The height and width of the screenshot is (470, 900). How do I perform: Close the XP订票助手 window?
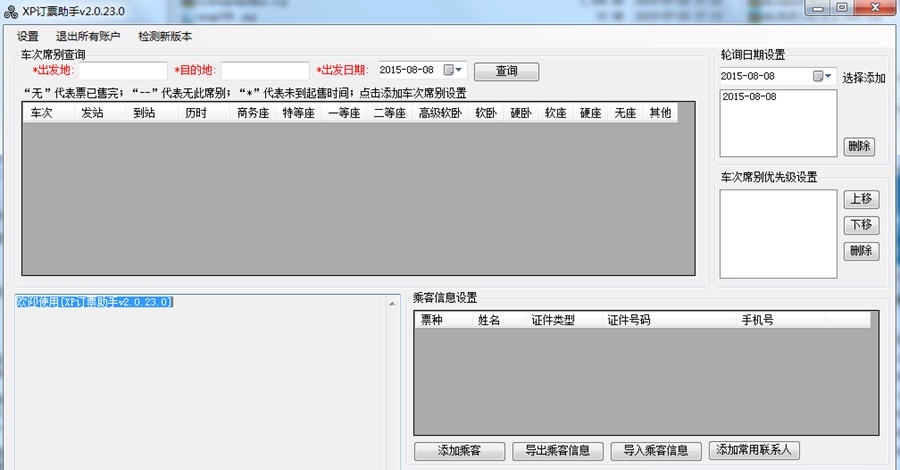(x=875, y=8)
